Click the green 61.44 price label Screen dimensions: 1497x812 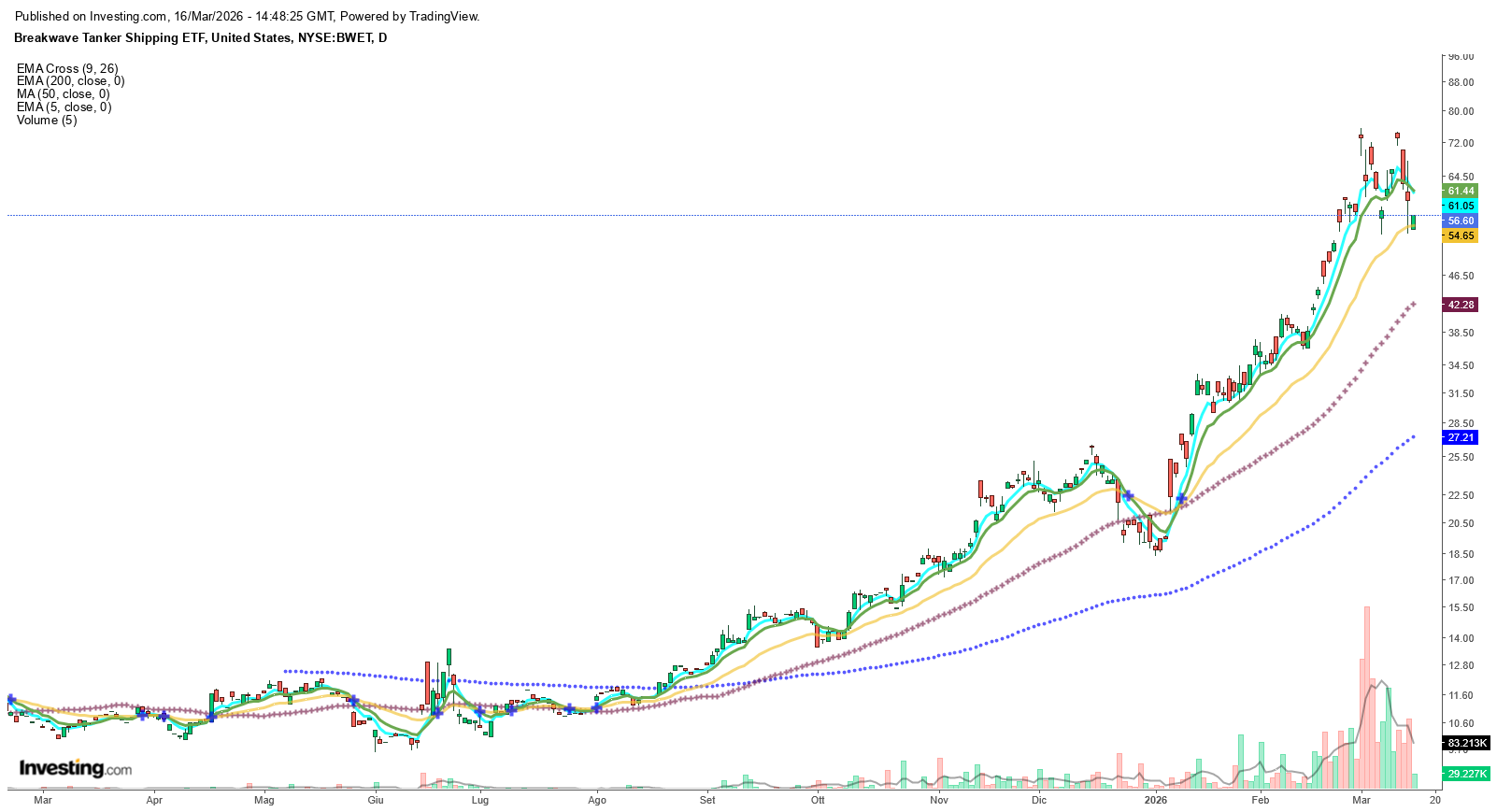pos(1461,192)
